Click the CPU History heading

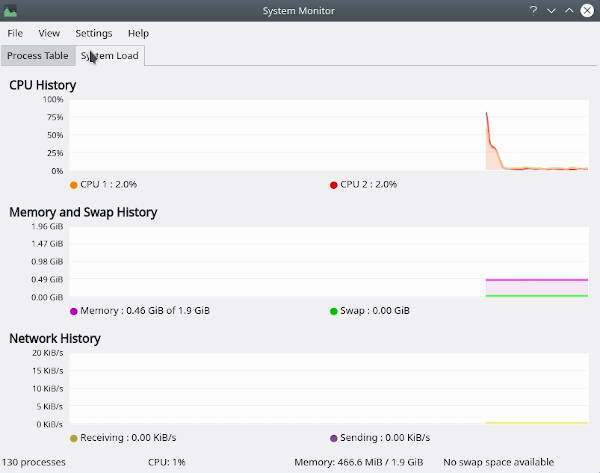pyautogui.click(x=42, y=85)
